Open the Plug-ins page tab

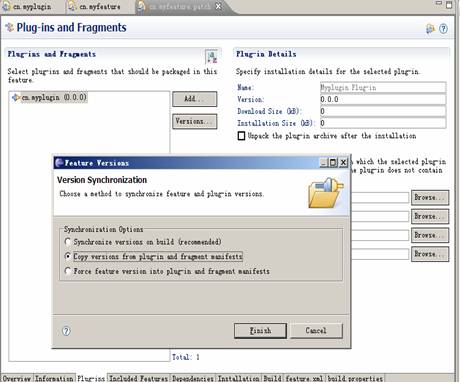91,378
